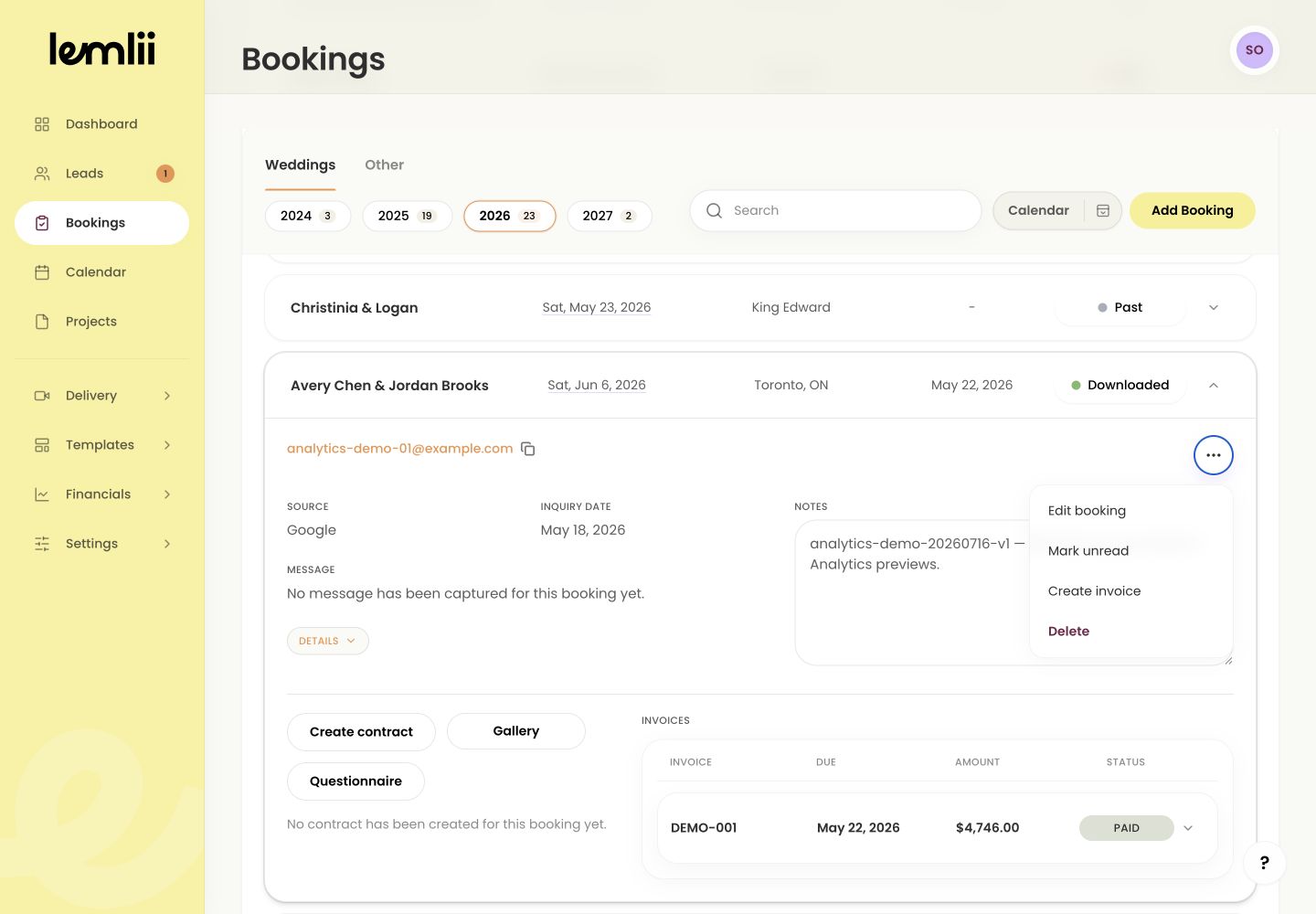
Task: Open the help question mark button
Action: point(1265,863)
